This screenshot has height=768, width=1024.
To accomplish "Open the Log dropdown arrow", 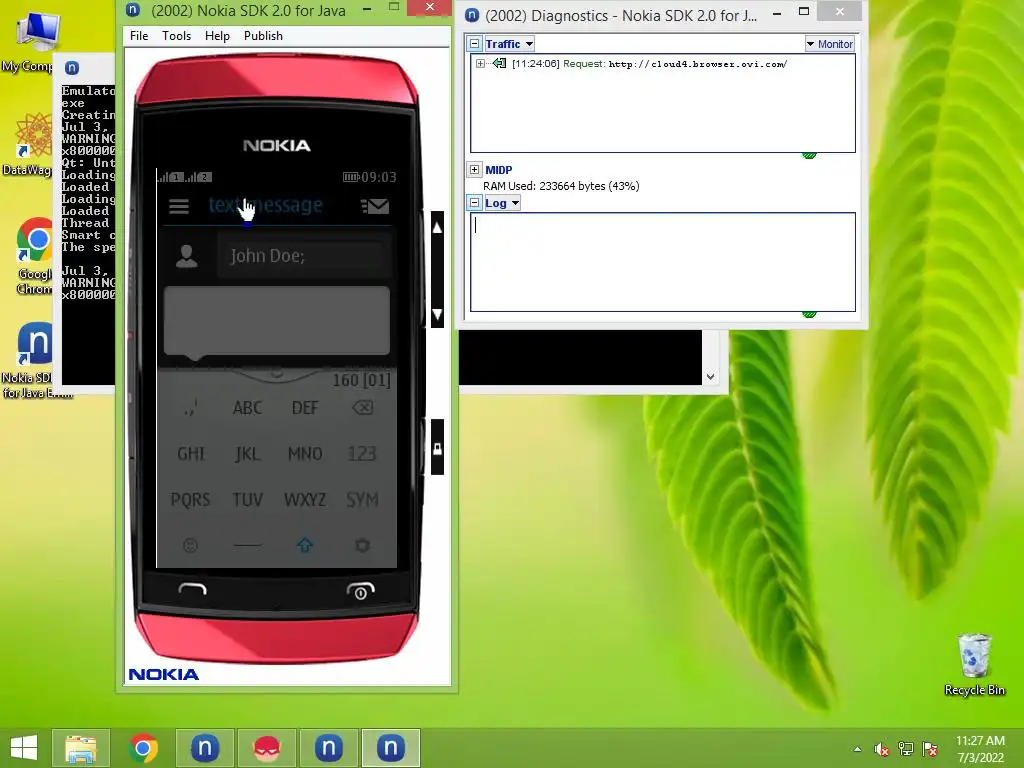I will click(x=515, y=203).
